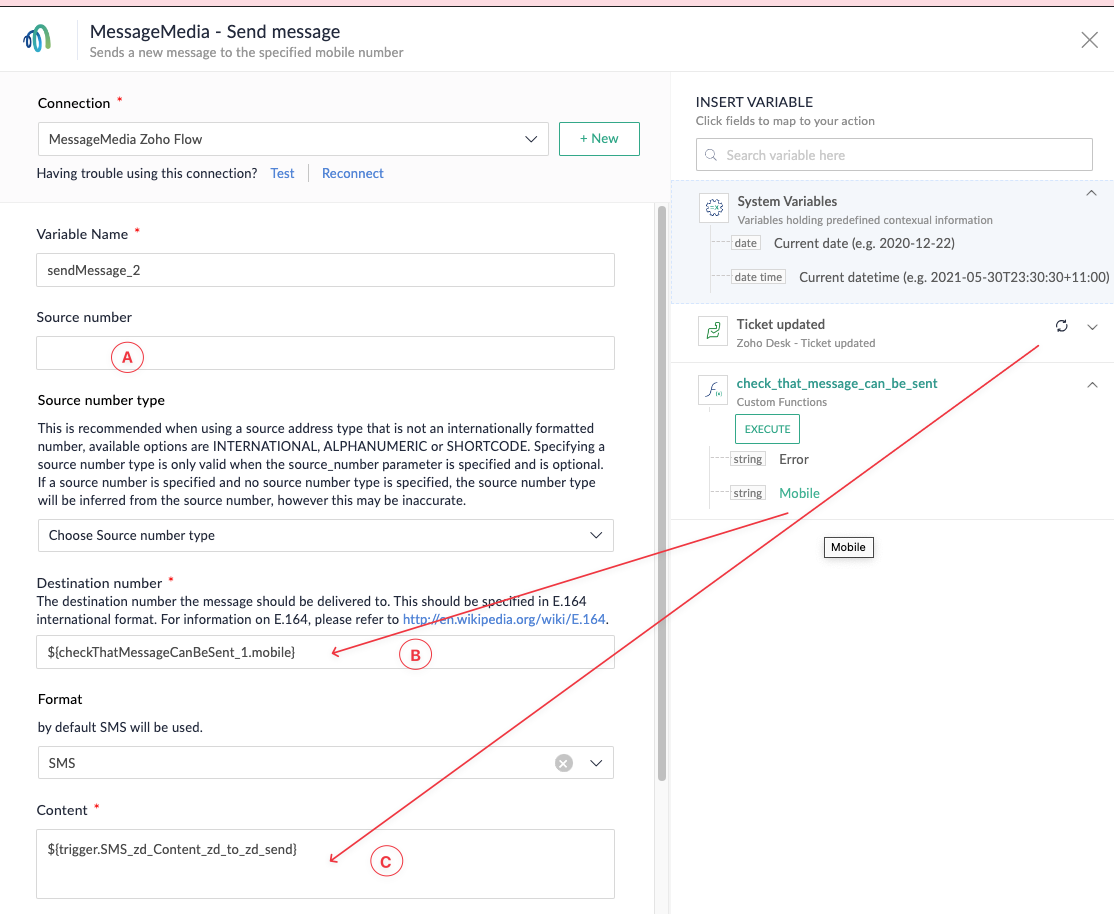Click check_that_message_can_be_sent title

point(837,383)
